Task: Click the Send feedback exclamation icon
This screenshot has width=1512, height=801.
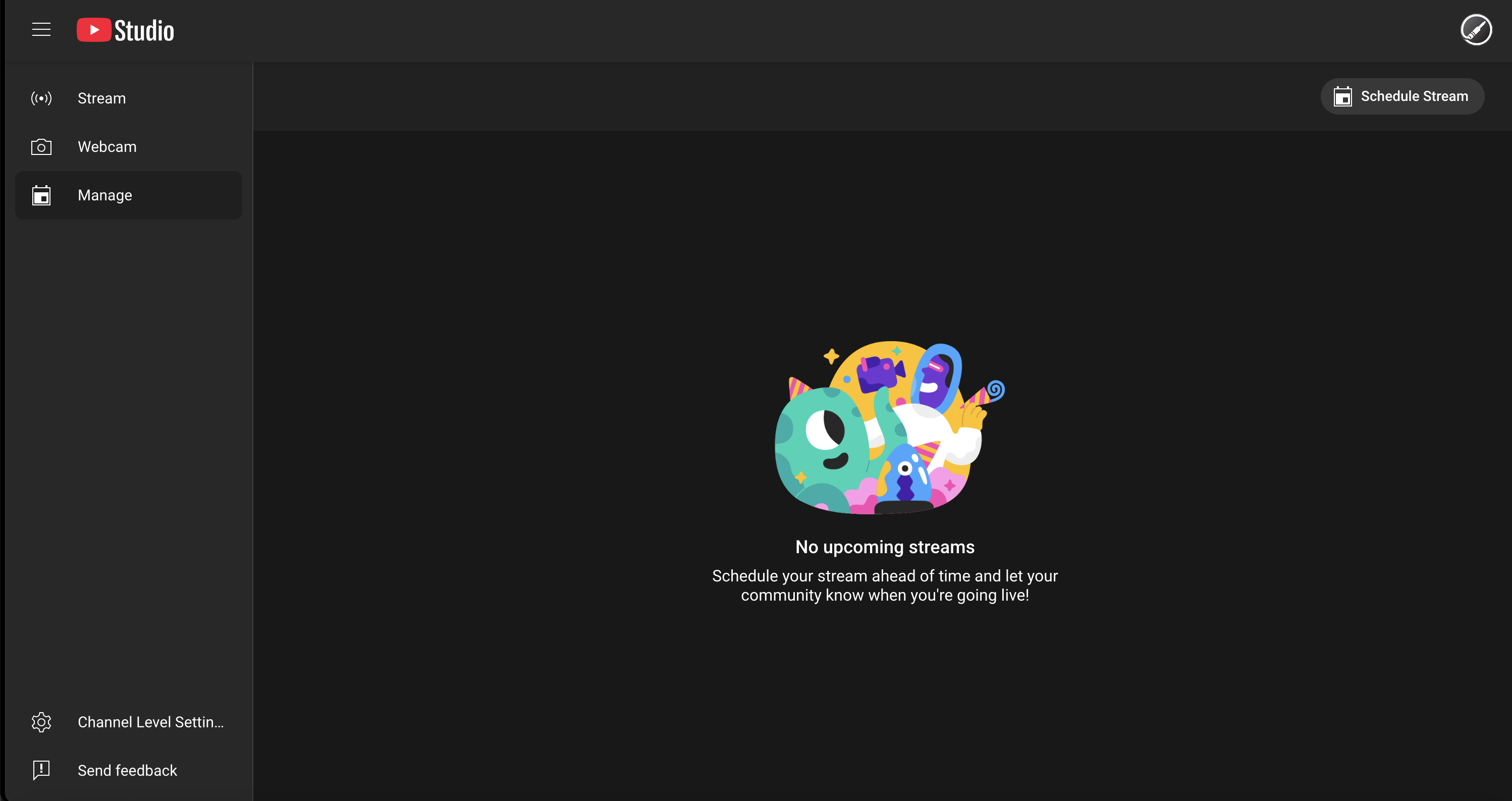Action: 41,770
